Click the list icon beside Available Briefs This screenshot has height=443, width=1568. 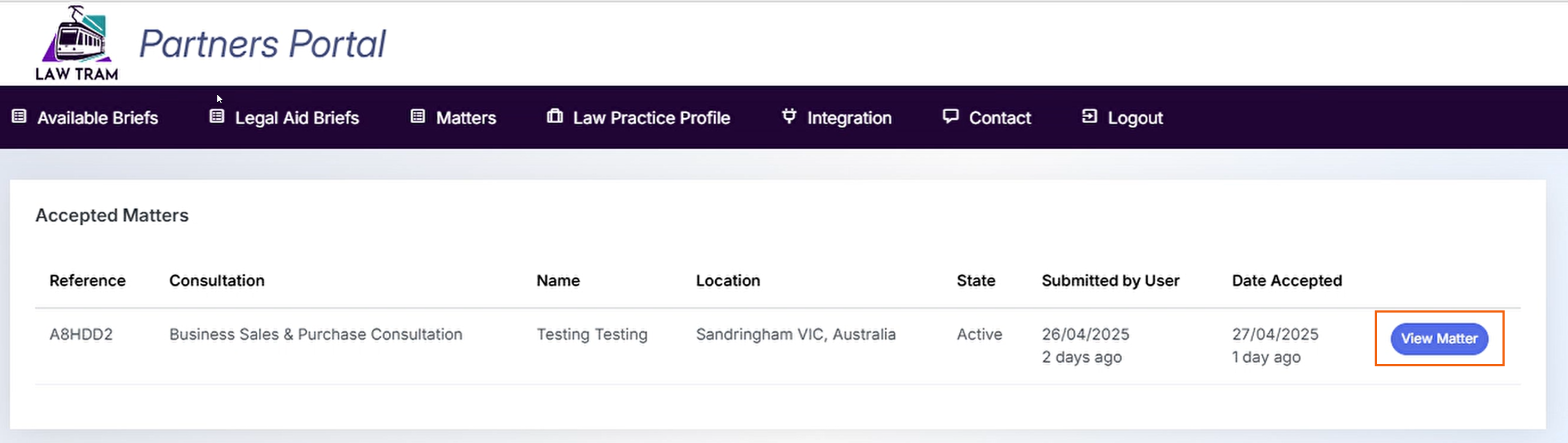coord(20,116)
